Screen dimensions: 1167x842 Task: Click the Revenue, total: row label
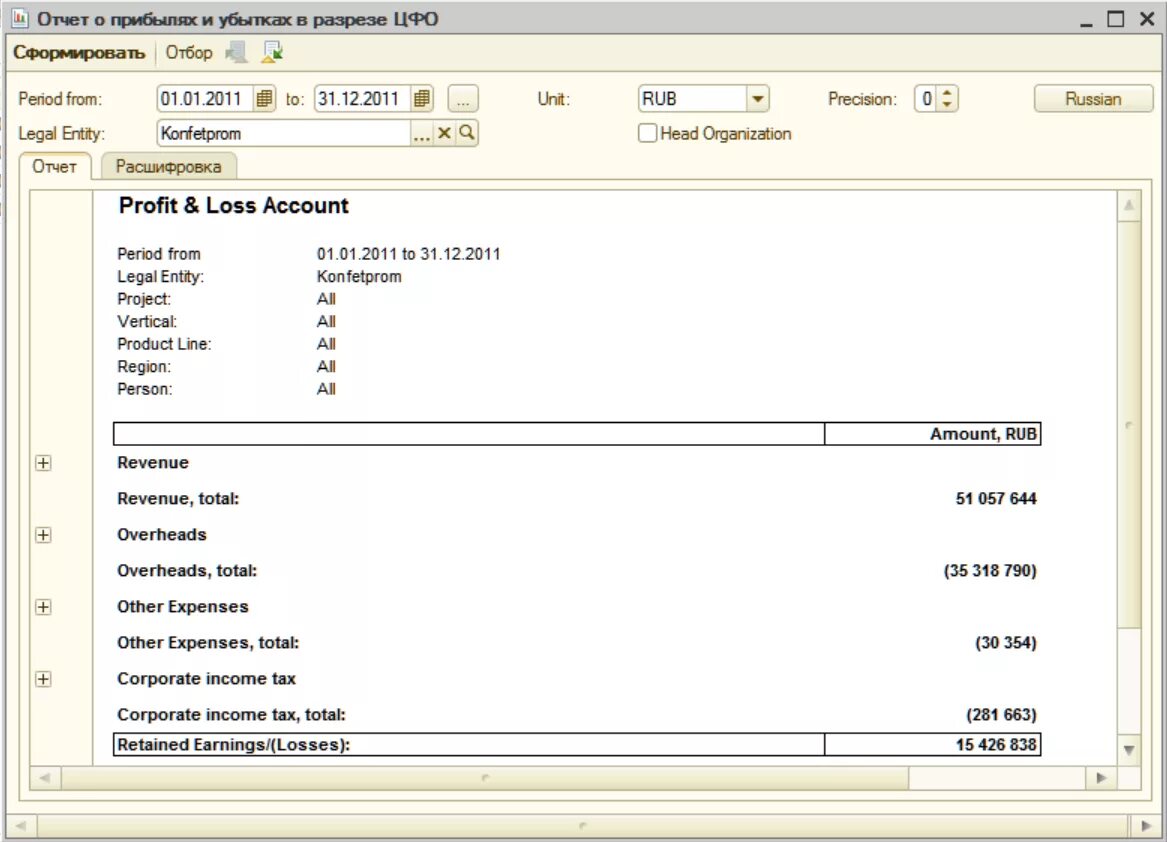tap(178, 499)
